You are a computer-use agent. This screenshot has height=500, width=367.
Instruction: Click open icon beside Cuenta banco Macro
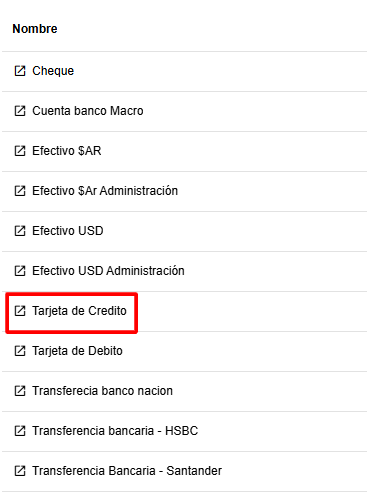[20, 111]
